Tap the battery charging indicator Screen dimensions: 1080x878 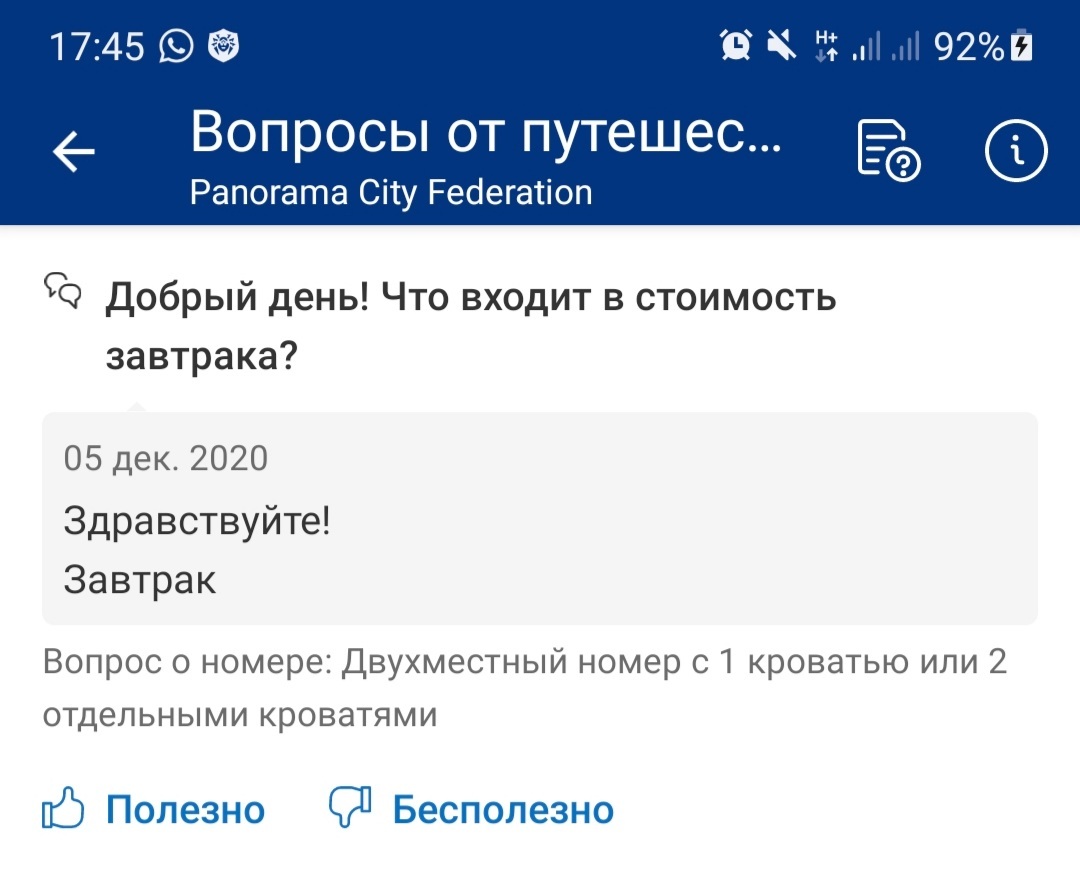click(1021, 46)
